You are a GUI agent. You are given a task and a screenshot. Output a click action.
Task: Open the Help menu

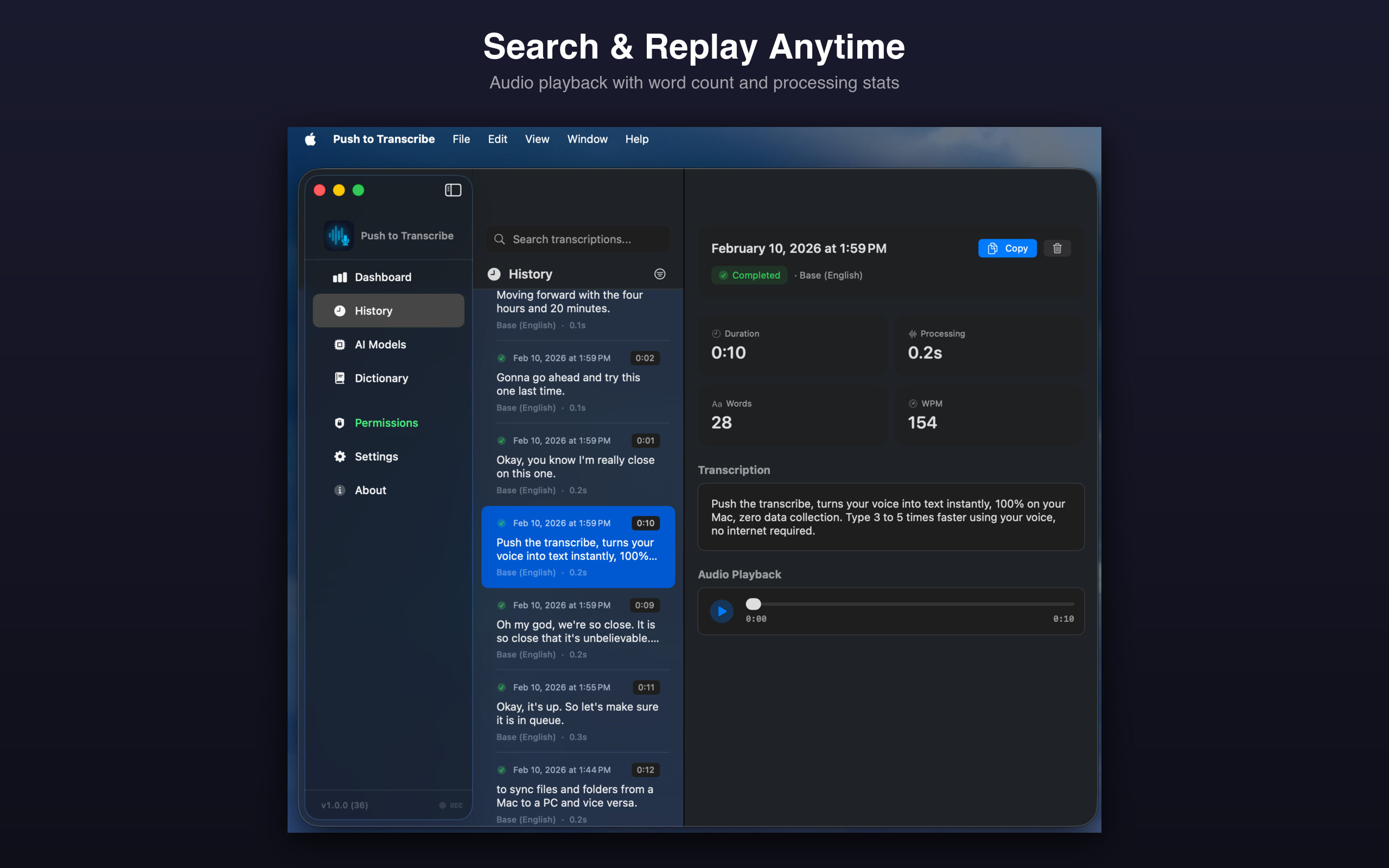point(636,139)
